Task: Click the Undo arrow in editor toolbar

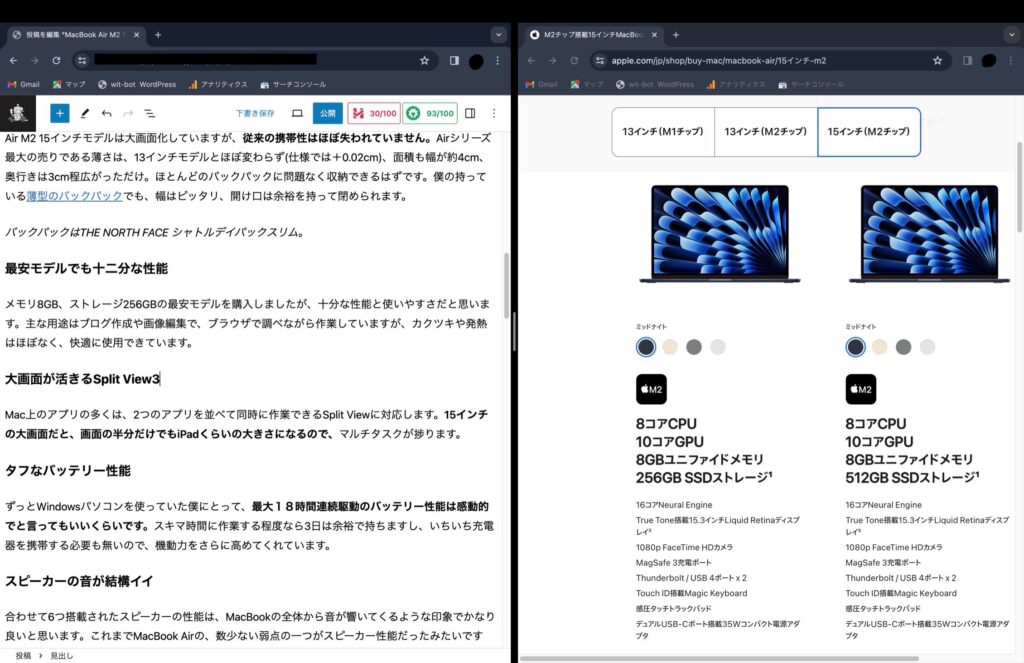Action: [x=107, y=113]
